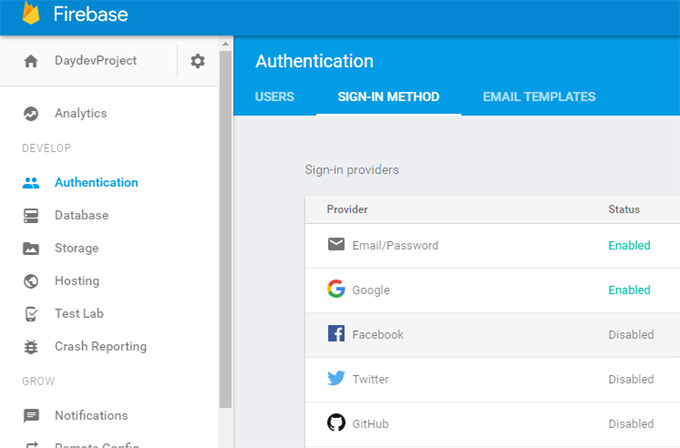
Task: Click the GitHub octocat icon
Action: pyautogui.click(x=336, y=422)
